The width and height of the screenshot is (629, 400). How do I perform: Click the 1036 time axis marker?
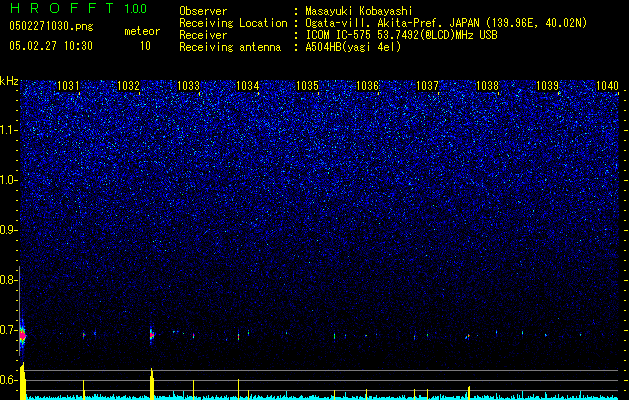367,85
